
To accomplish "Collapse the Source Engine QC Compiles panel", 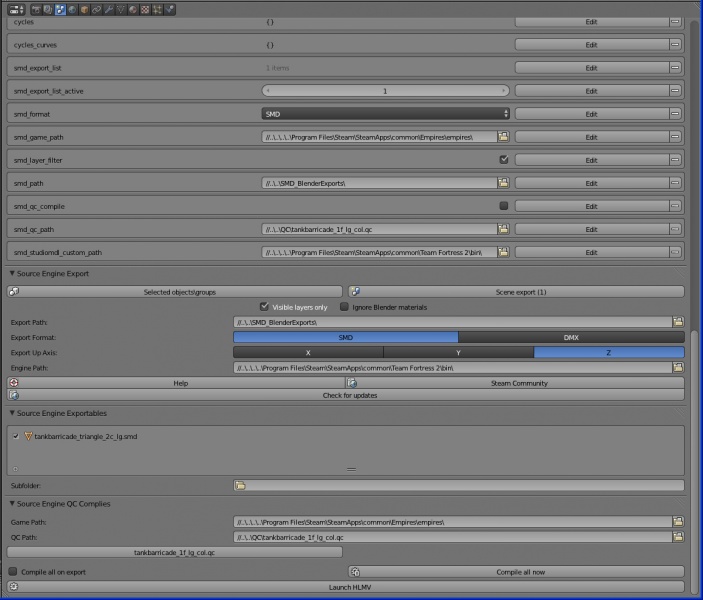I will 12,504.
